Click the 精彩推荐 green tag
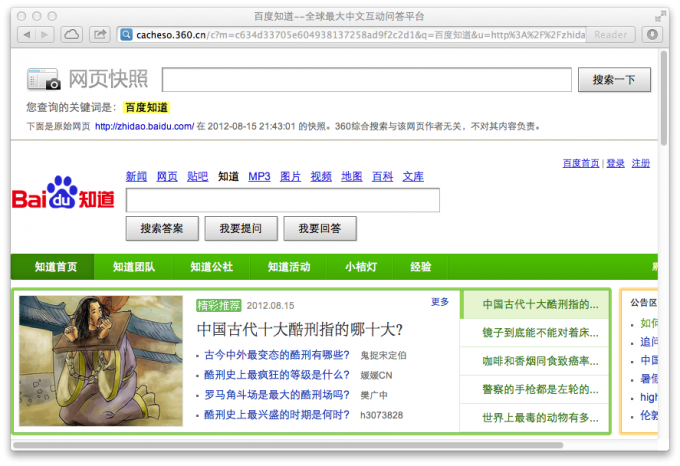The image size is (680, 466). click(219, 306)
